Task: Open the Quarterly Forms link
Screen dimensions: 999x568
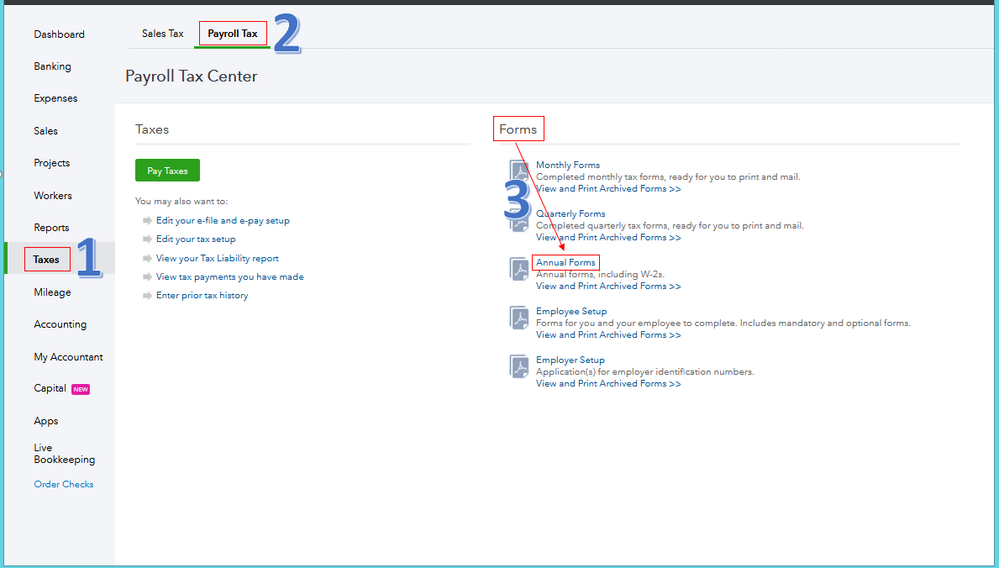Action: tap(571, 213)
